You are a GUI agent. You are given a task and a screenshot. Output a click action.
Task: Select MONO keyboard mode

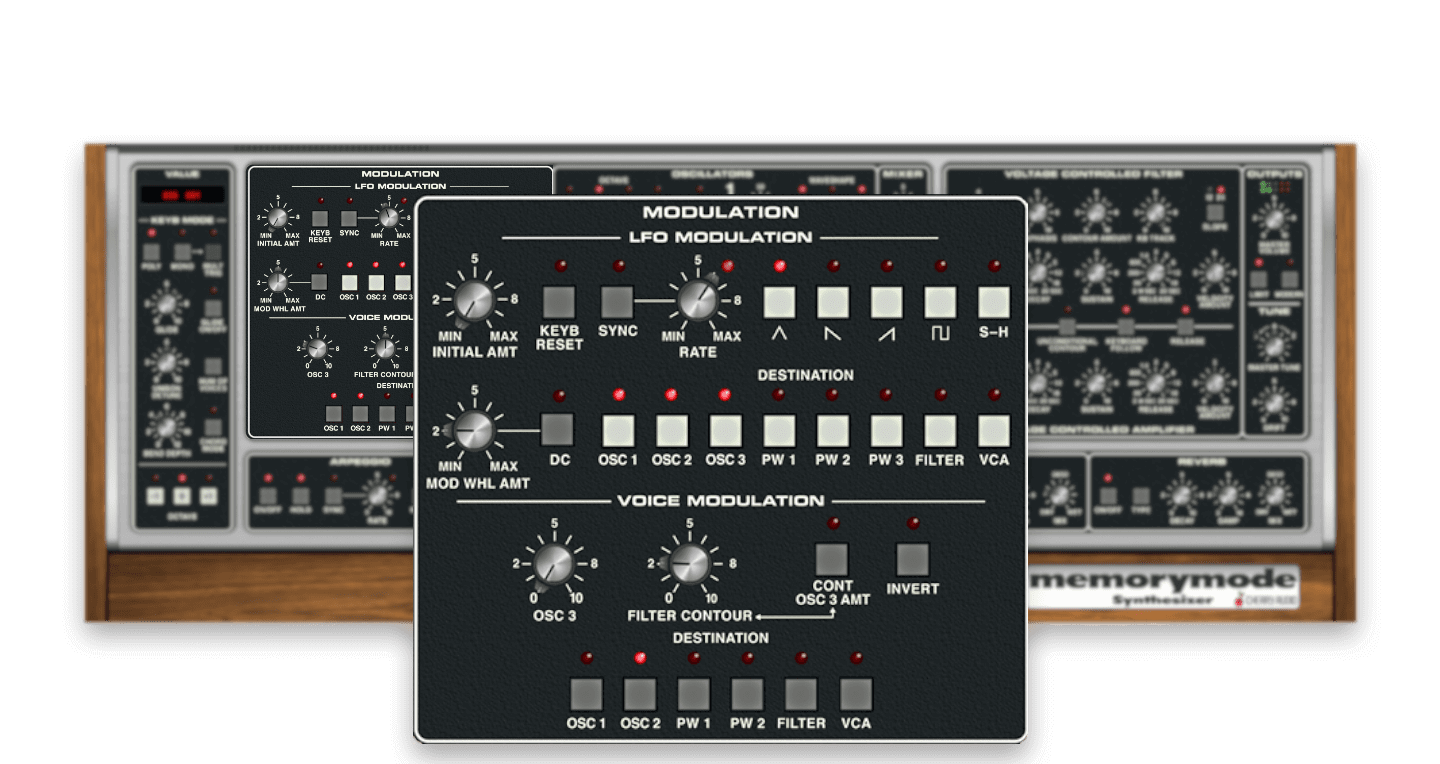pos(183,253)
